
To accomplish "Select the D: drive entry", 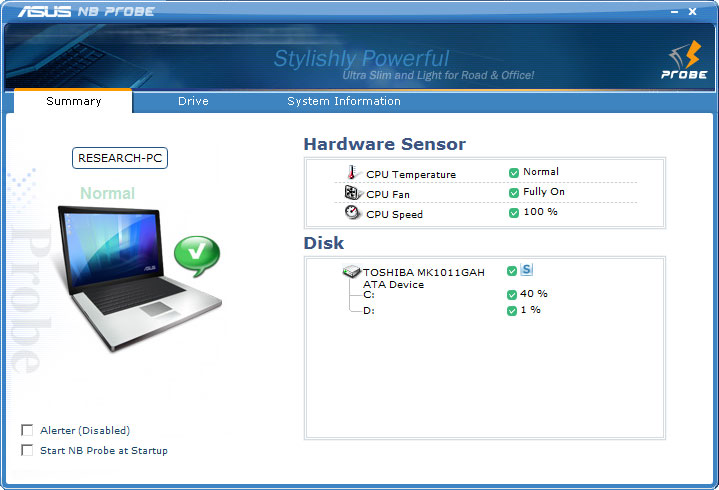I will [x=369, y=311].
